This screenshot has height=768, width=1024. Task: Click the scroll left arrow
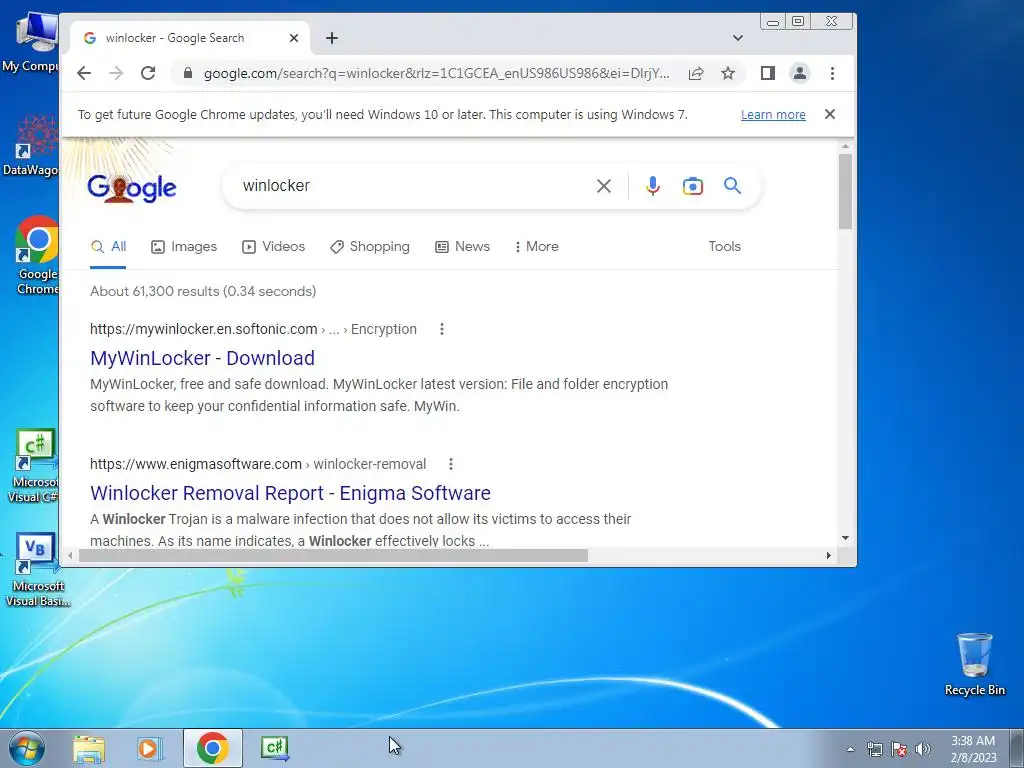click(70, 556)
